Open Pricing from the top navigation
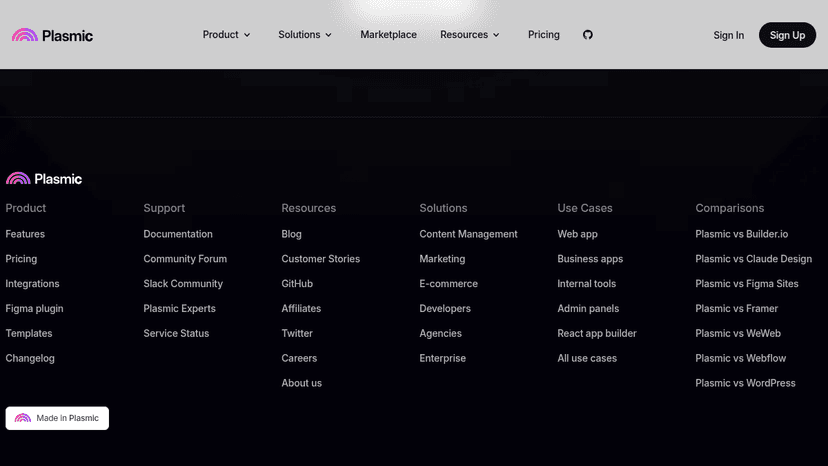The height and width of the screenshot is (466, 828). pyautogui.click(x=543, y=35)
